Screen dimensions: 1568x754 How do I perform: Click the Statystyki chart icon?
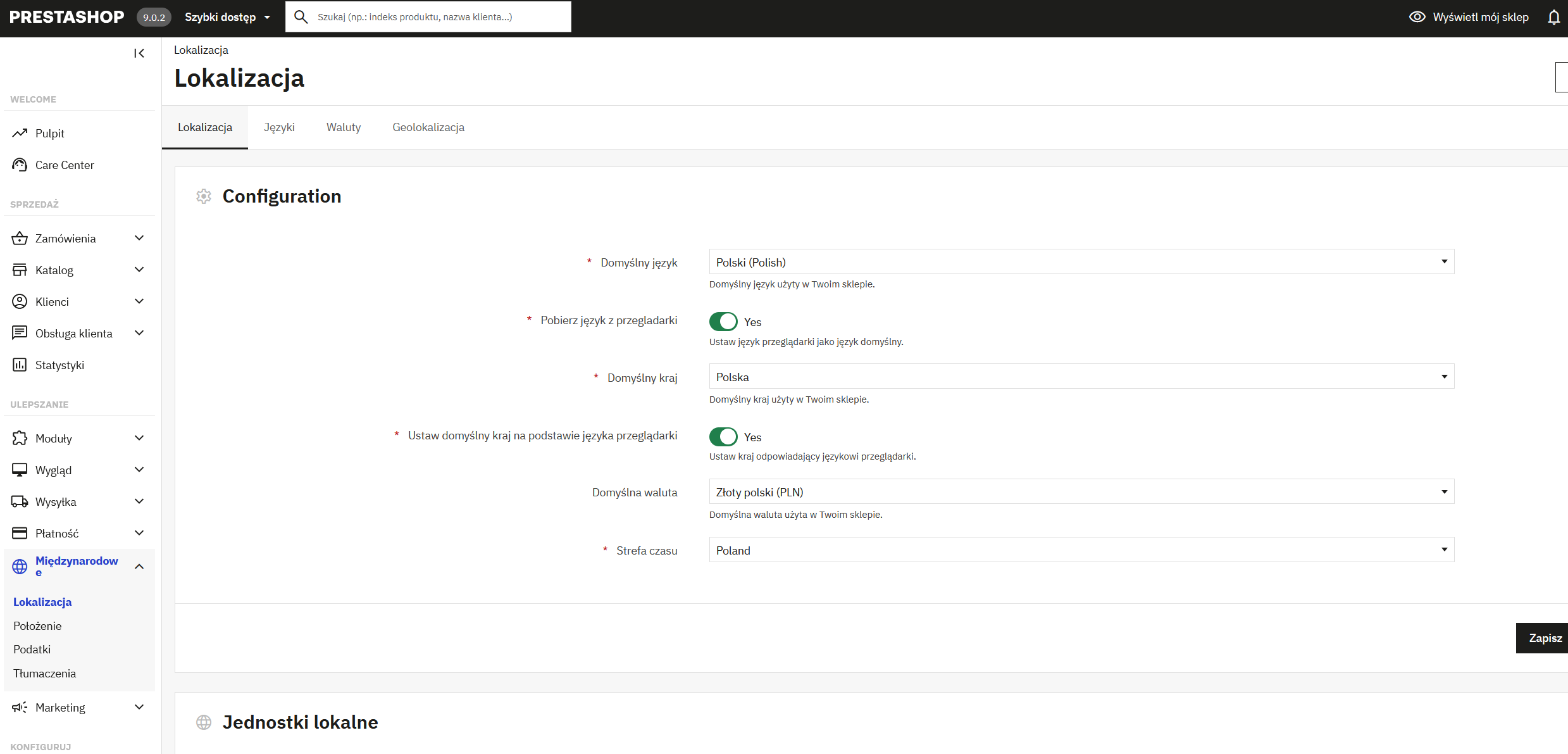coord(20,365)
